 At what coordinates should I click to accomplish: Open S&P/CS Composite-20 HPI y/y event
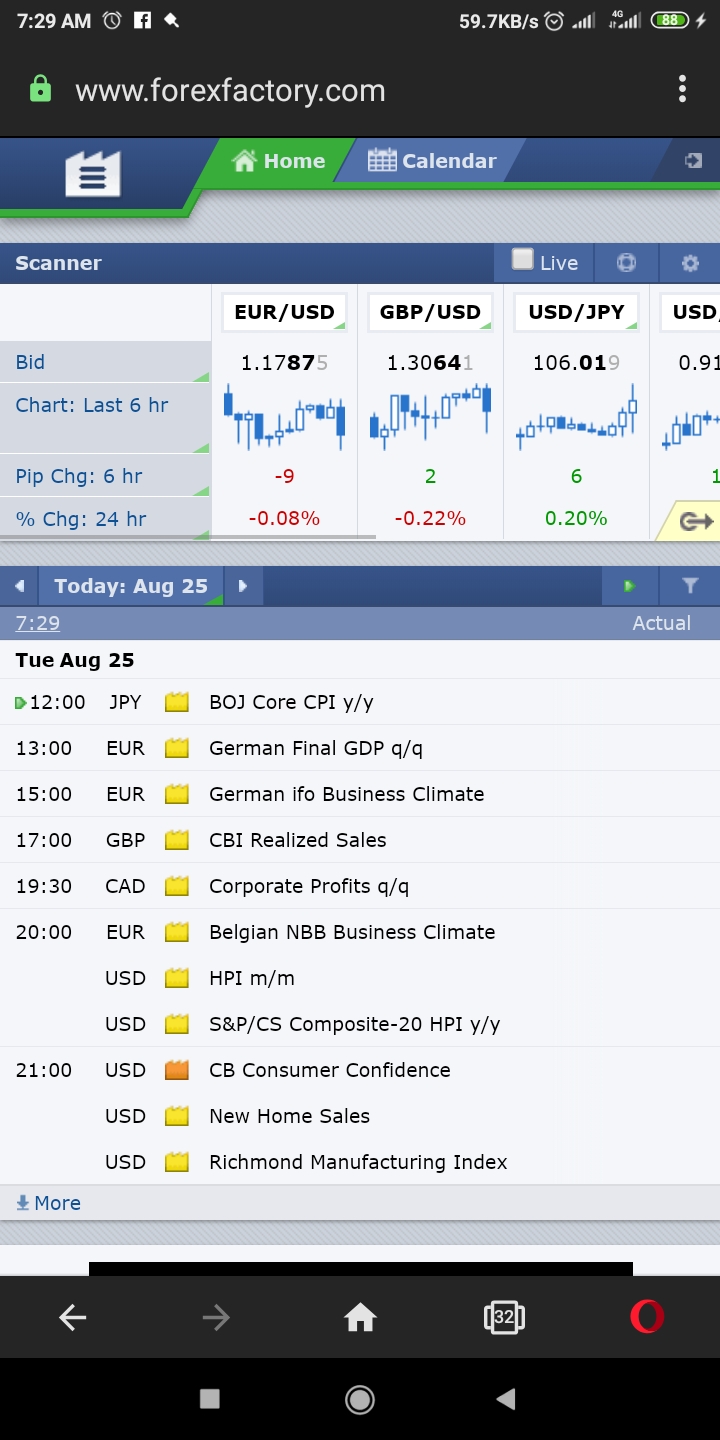click(x=354, y=1024)
